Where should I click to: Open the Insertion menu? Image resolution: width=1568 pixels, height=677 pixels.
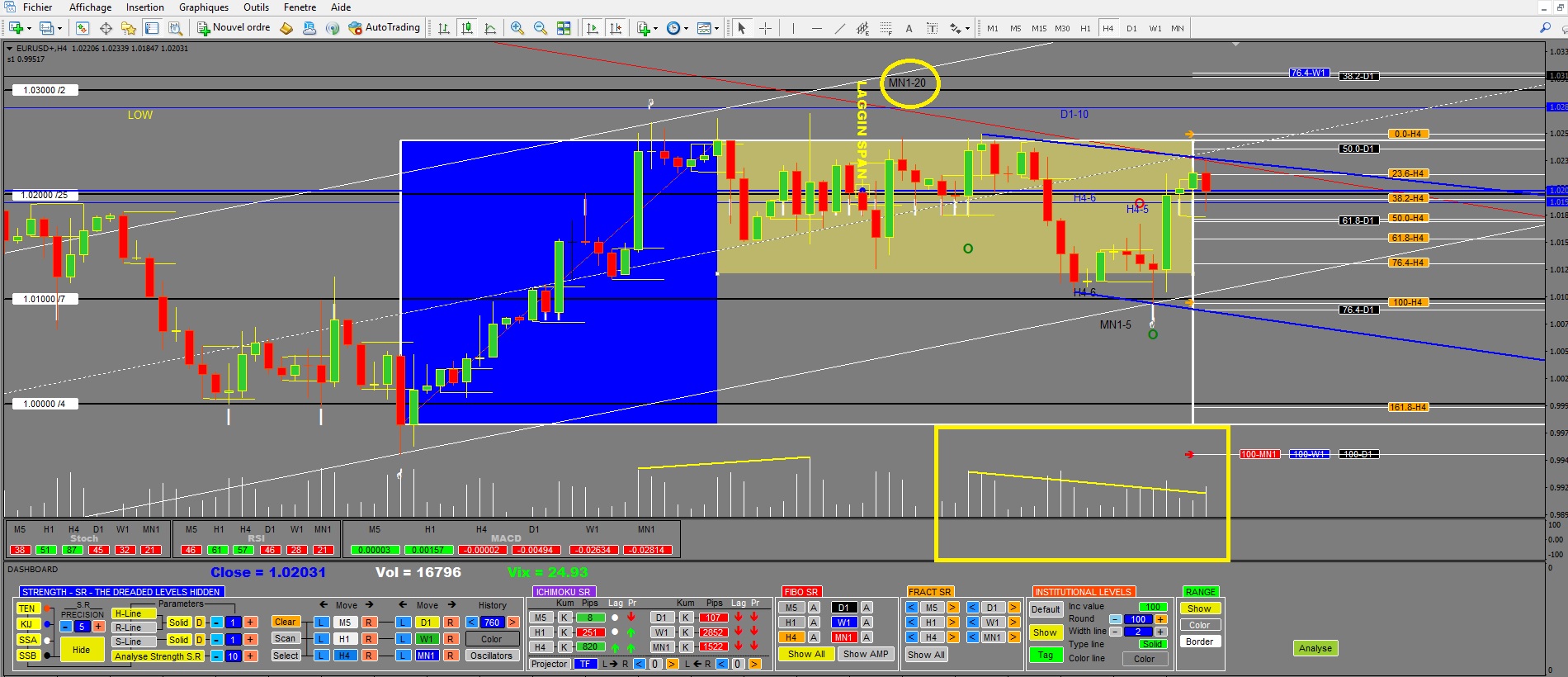(x=144, y=7)
